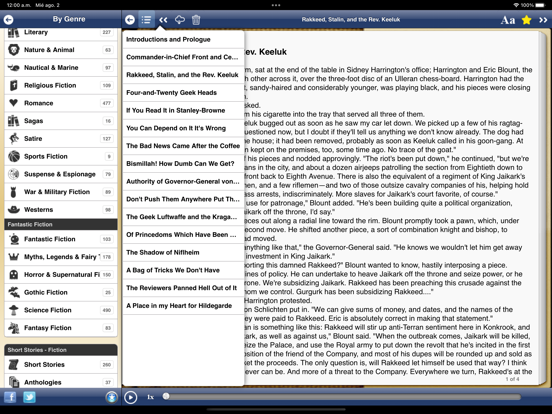The image size is (552, 414).
Task: Open War & Military Fiction grenade icon
Action: coord(14,192)
